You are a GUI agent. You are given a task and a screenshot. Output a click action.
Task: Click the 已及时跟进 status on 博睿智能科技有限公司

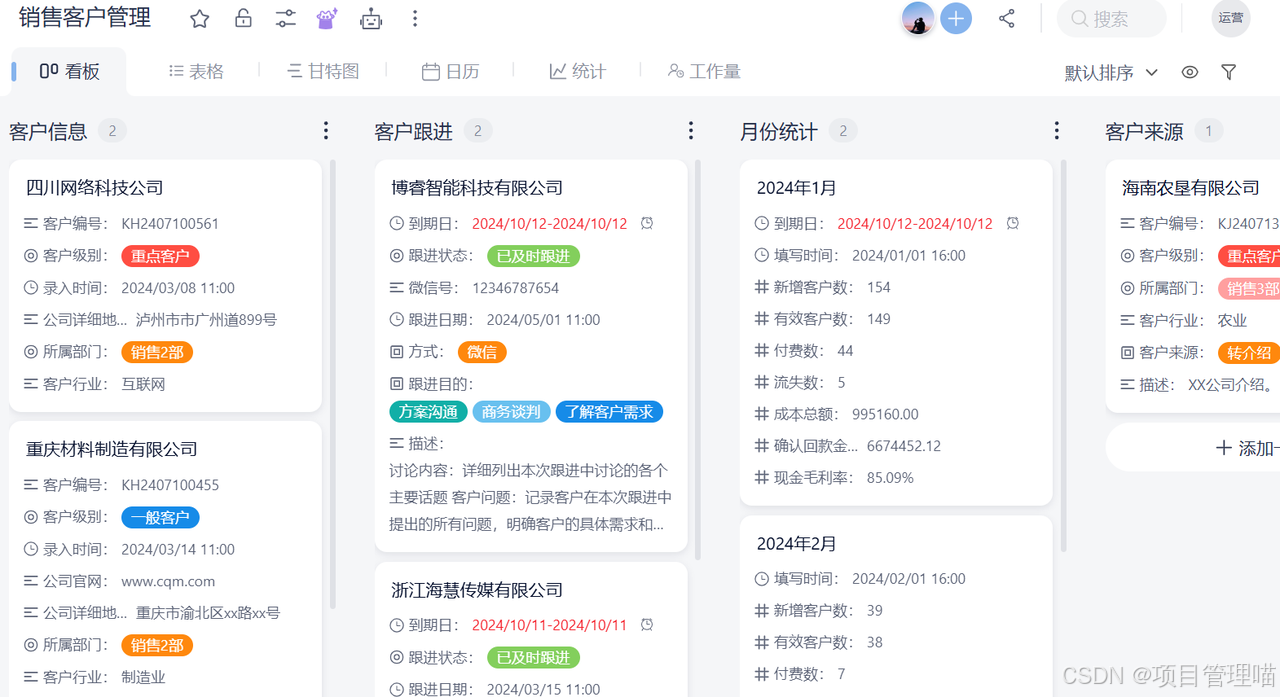pos(533,256)
